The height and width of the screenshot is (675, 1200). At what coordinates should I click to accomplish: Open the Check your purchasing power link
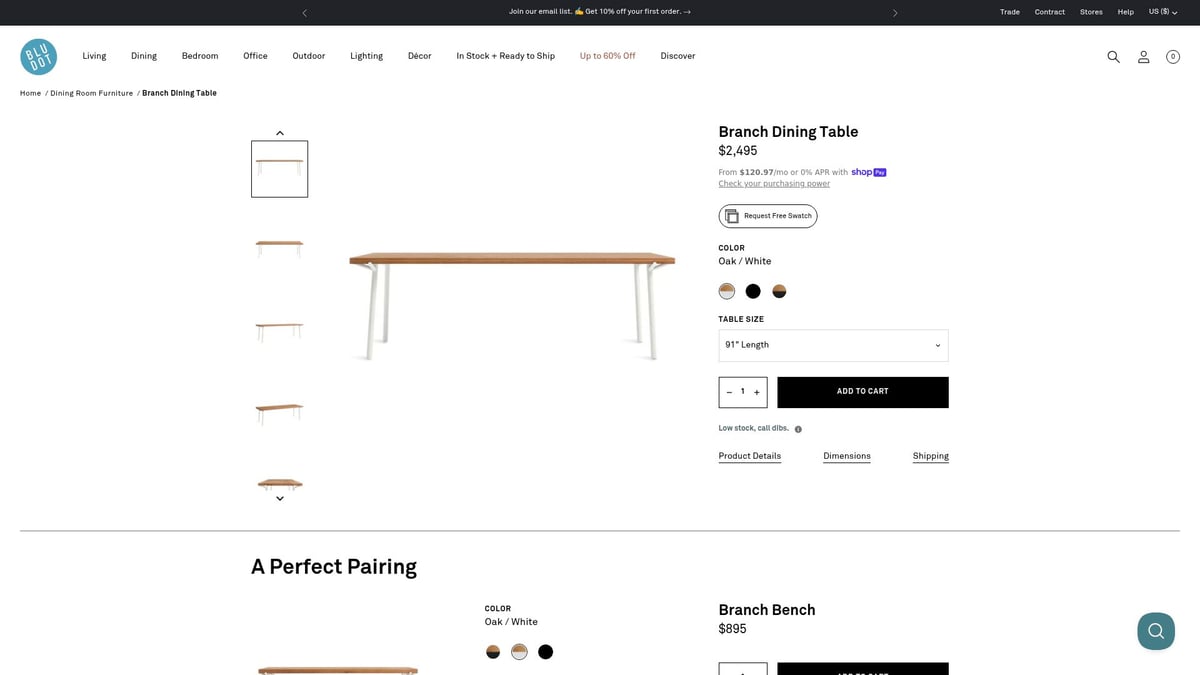click(774, 183)
